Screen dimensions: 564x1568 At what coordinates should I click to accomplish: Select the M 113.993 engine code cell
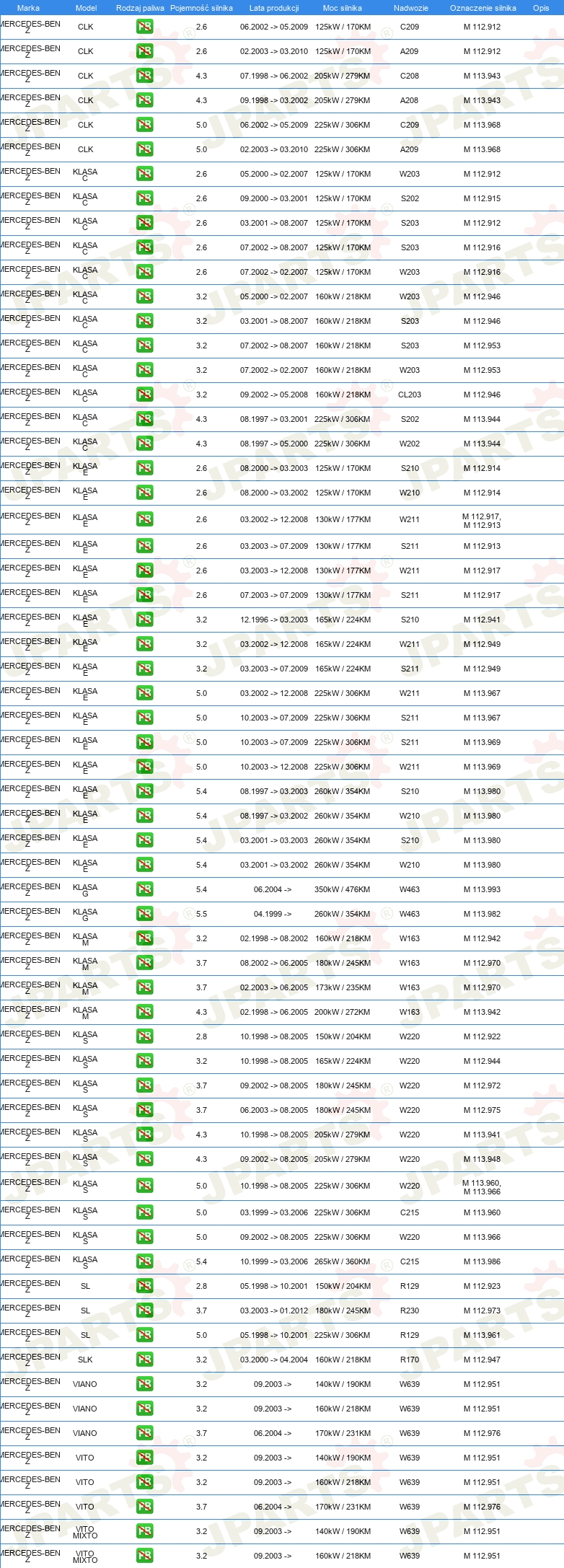482,889
